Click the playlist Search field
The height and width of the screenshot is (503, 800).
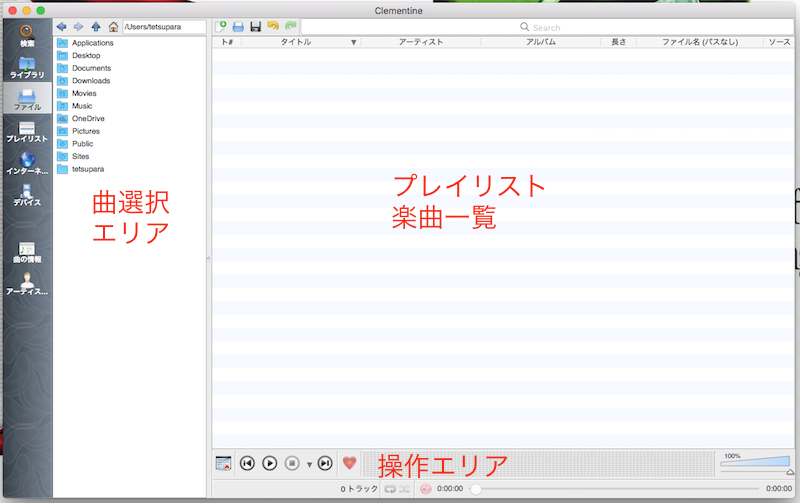point(600,27)
